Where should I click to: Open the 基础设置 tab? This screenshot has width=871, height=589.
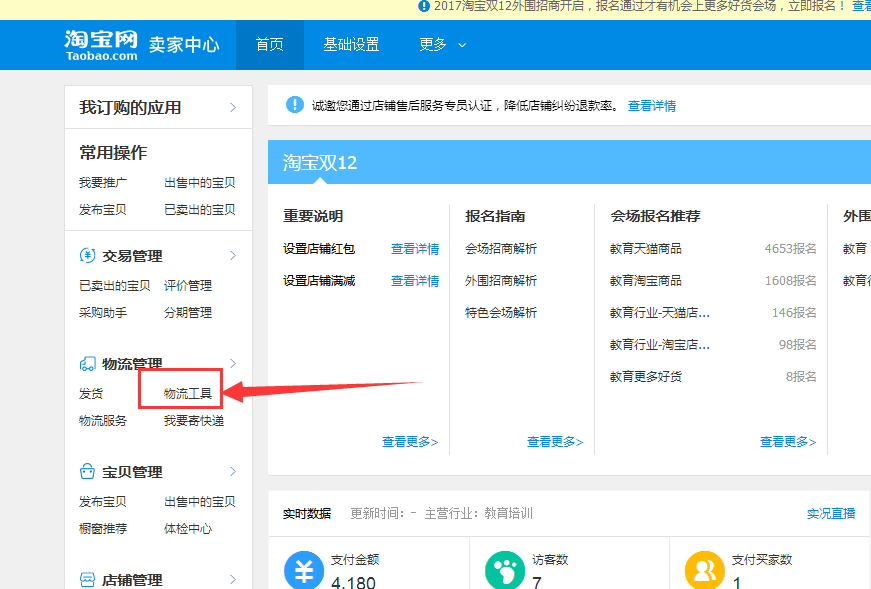(351, 45)
